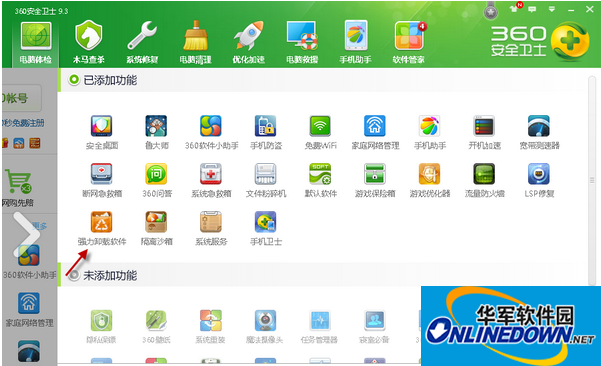The height and width of the screenshot is (366, 601).
Task: Open 360软件小助手 in left sidebar
Action: 29,261
